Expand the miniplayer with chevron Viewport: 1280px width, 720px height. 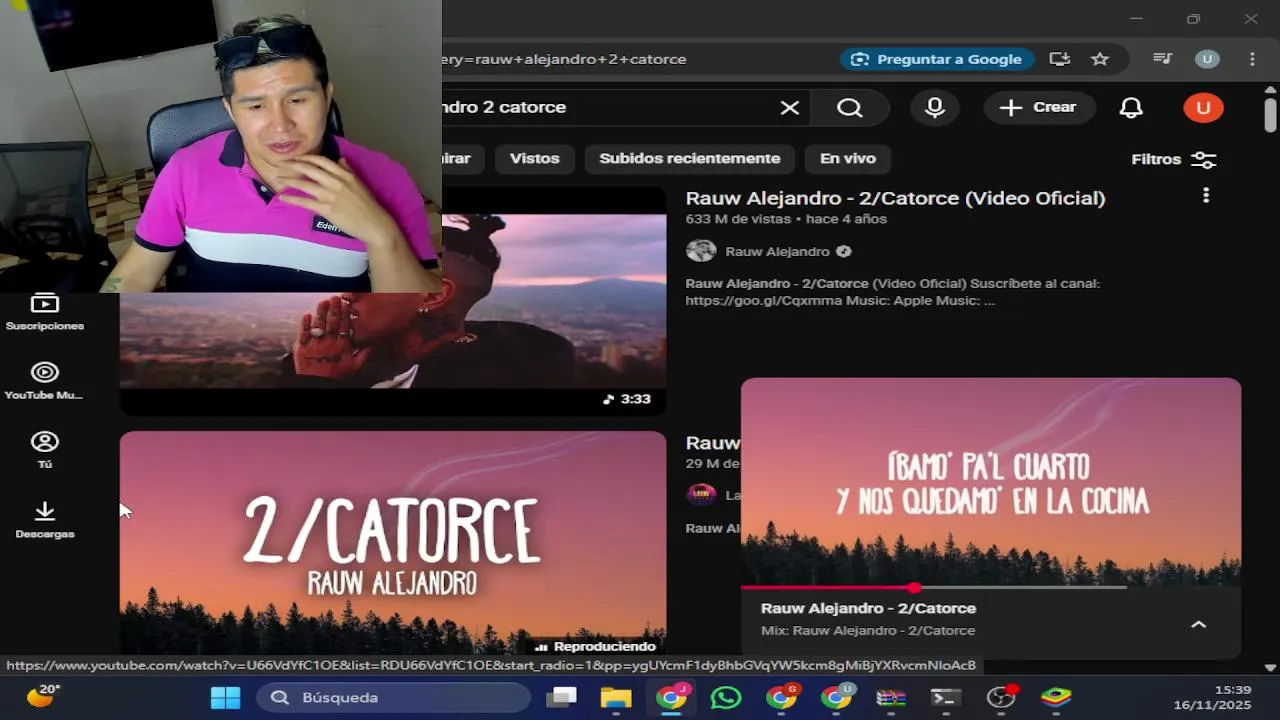click(1198, 625)
